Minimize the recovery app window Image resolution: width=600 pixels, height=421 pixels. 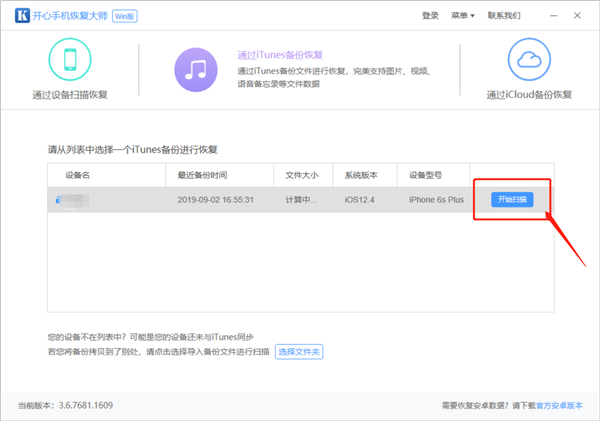[553, 16]
